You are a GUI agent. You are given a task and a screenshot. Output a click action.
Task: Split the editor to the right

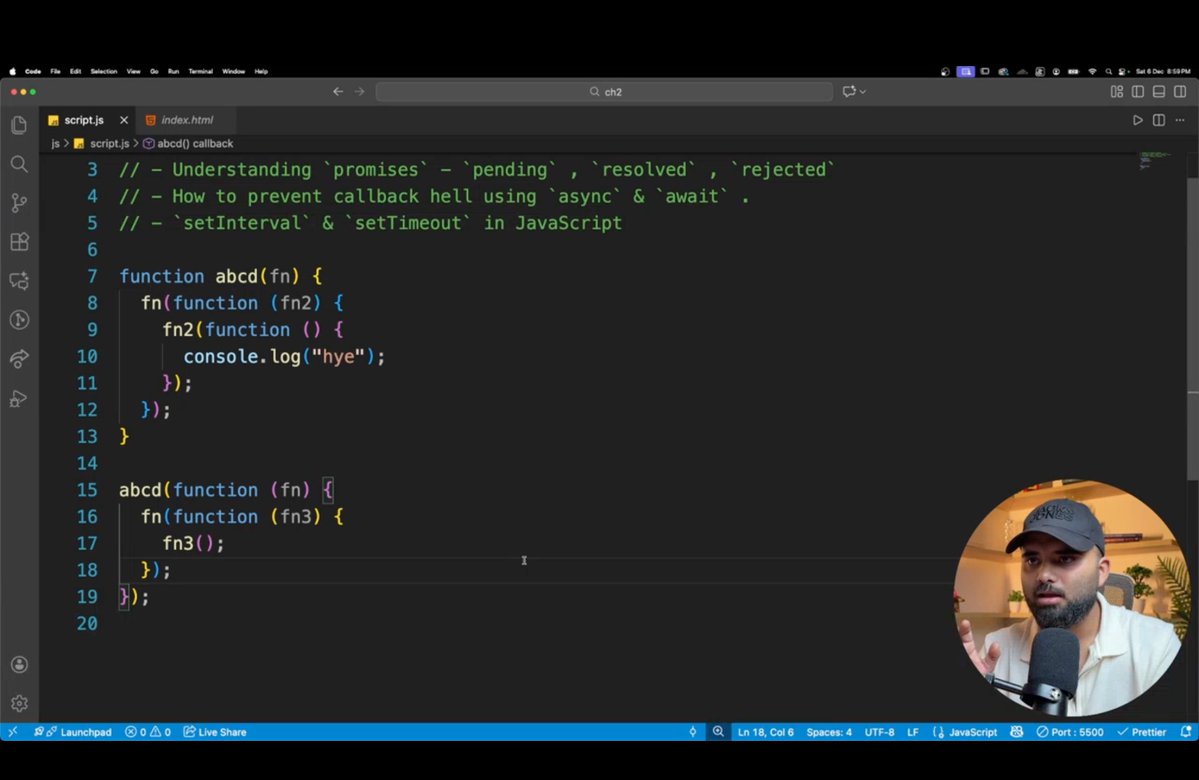tap(1159, 120)
